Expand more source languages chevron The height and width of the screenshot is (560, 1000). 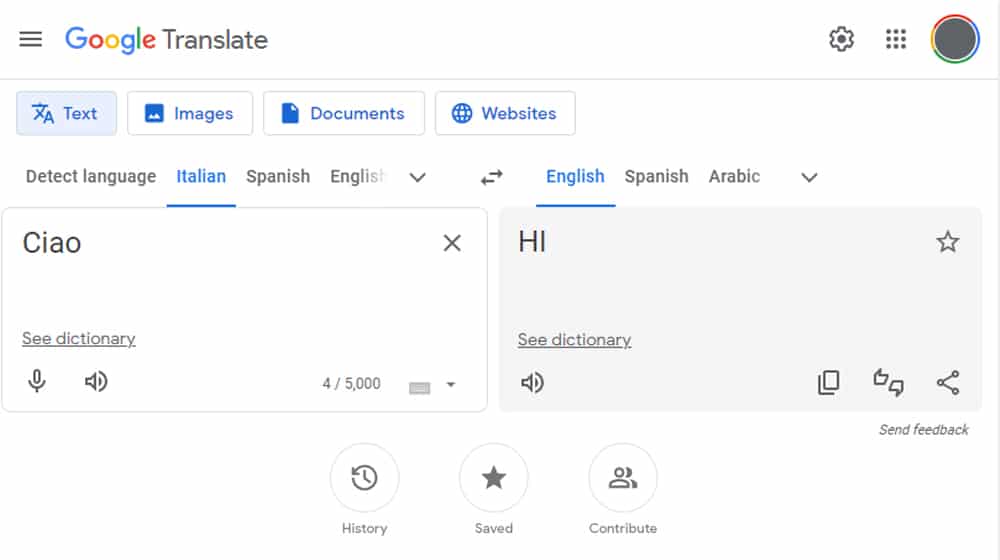tap(418, 177)
